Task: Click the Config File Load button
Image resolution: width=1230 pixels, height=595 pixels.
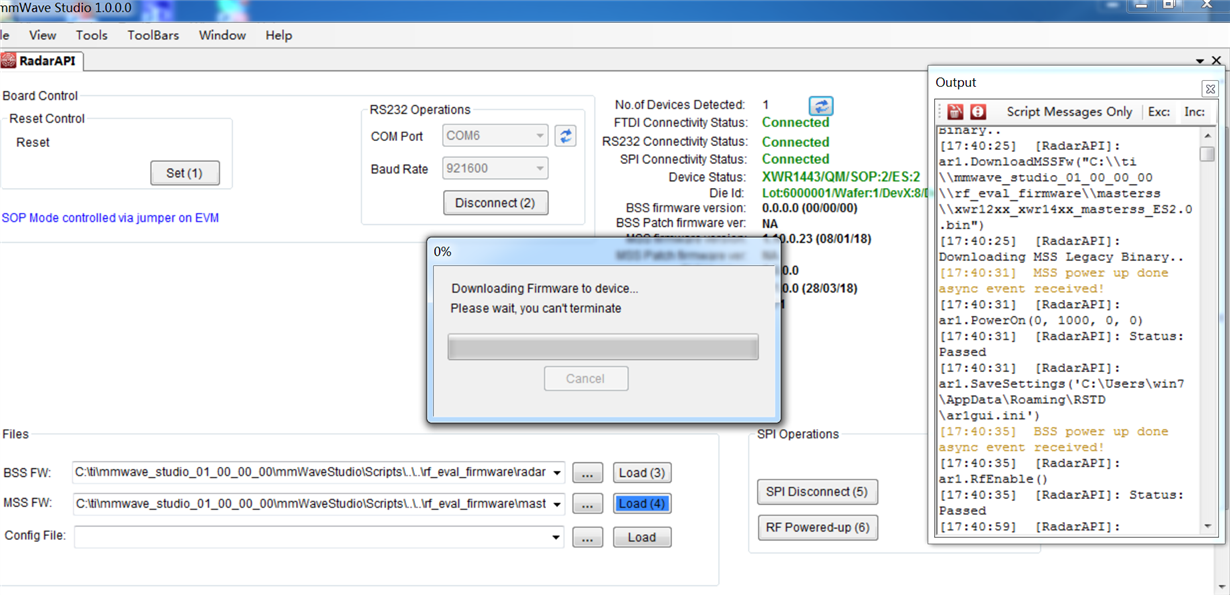Action: click(x=642, y=537)
